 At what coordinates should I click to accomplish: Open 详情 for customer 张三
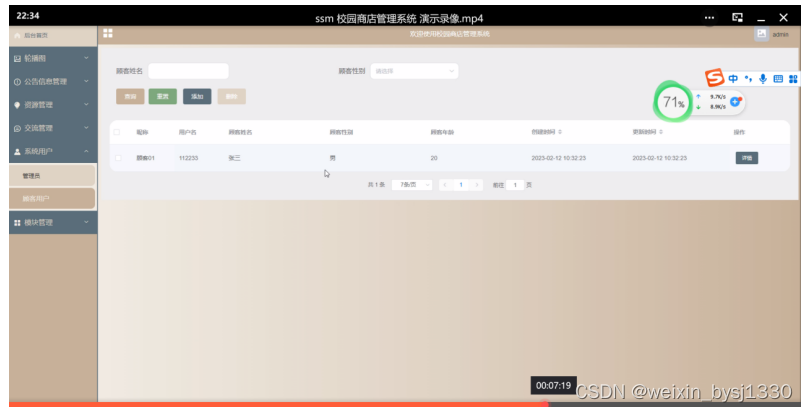747,158
